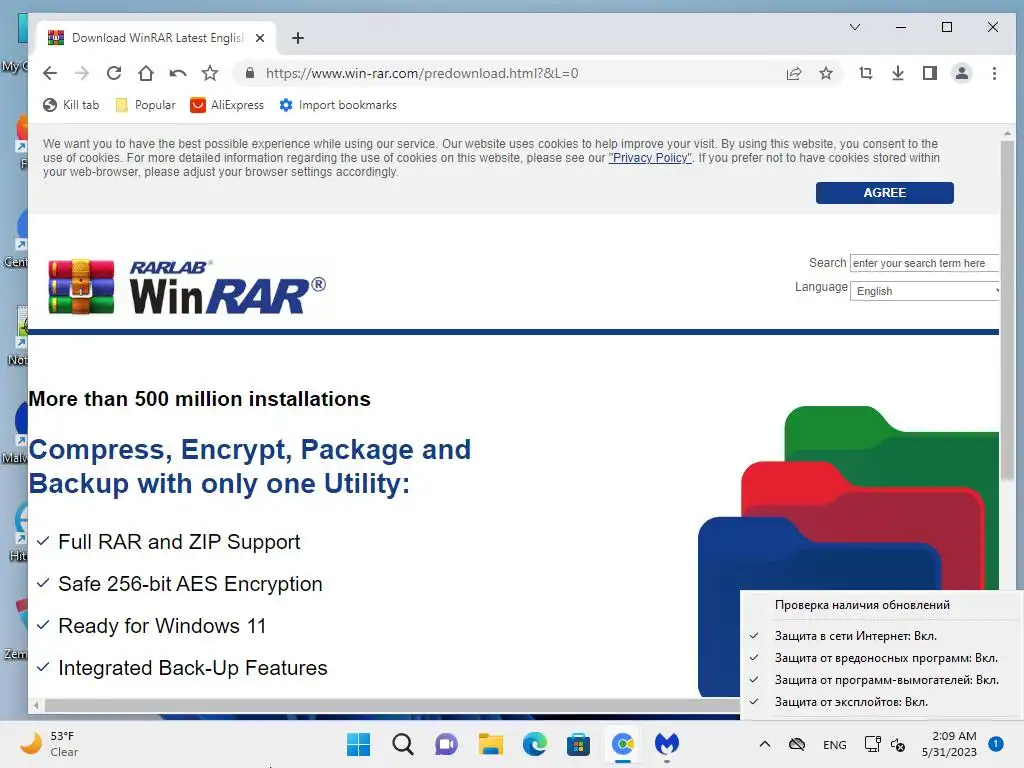1024x768 pixels.
Task: Open the Language dropdown set to English
Action: click(924, 291)
